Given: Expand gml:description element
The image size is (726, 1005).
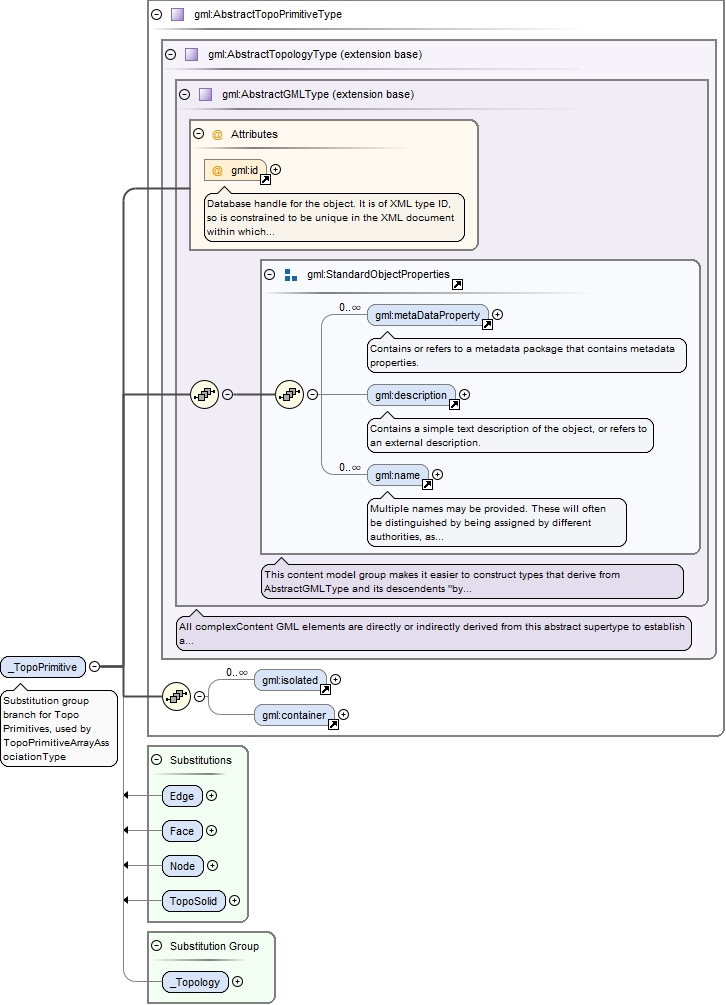Looking at the screenshot, I should [465, 395].
